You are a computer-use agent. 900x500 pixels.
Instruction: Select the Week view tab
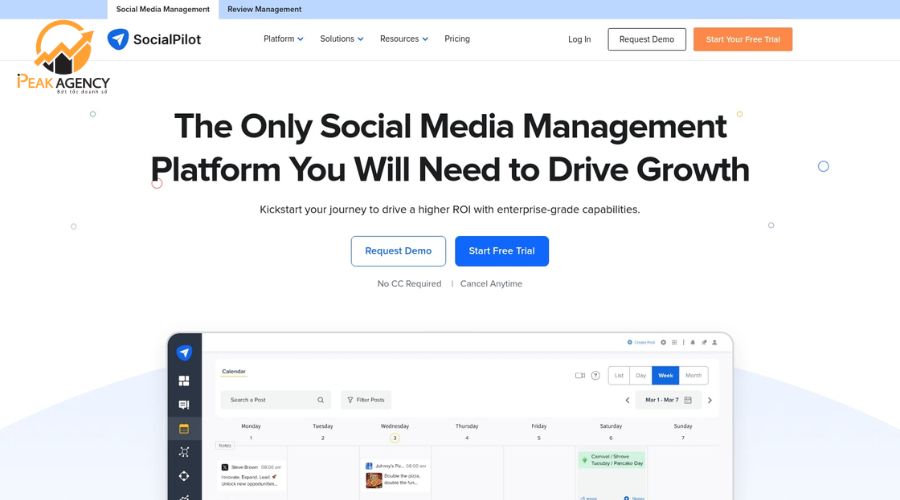(665, 375)
